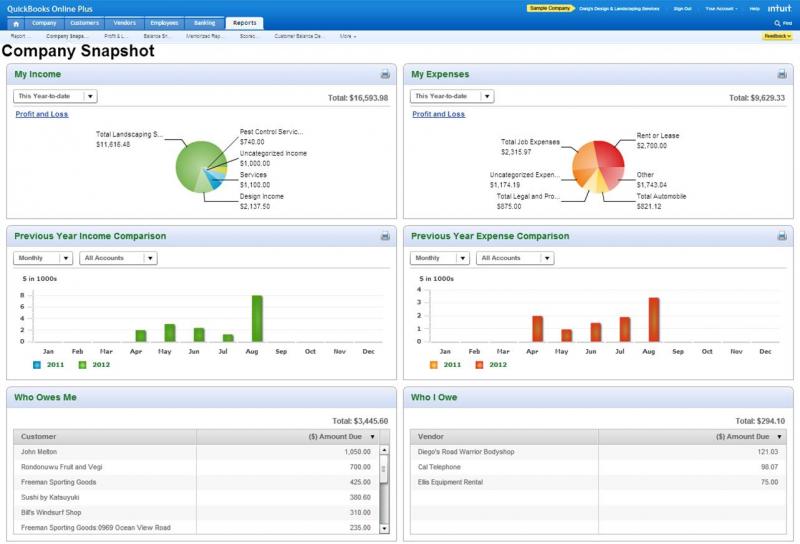Click the Sample Company yellow tag
This screenshot has height=544, width=800.
pos(549,8)
